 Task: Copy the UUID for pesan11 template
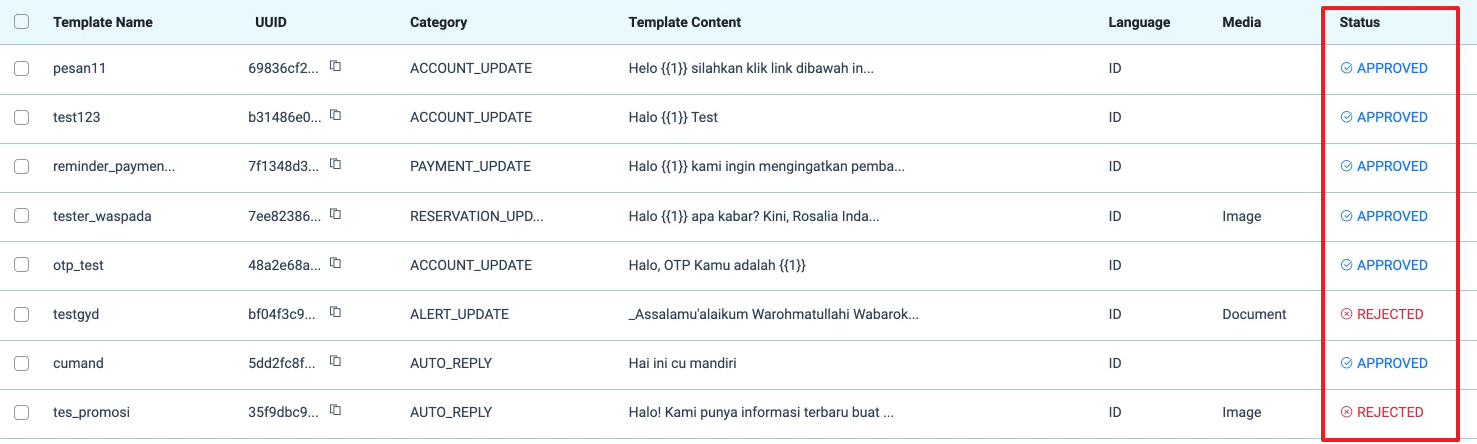[x=336, y=66]
